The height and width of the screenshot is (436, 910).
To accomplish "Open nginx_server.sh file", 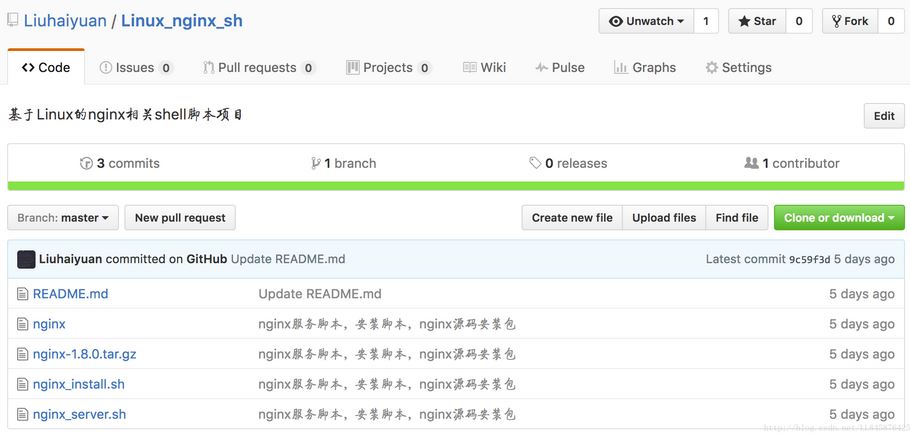I will 79,415.
